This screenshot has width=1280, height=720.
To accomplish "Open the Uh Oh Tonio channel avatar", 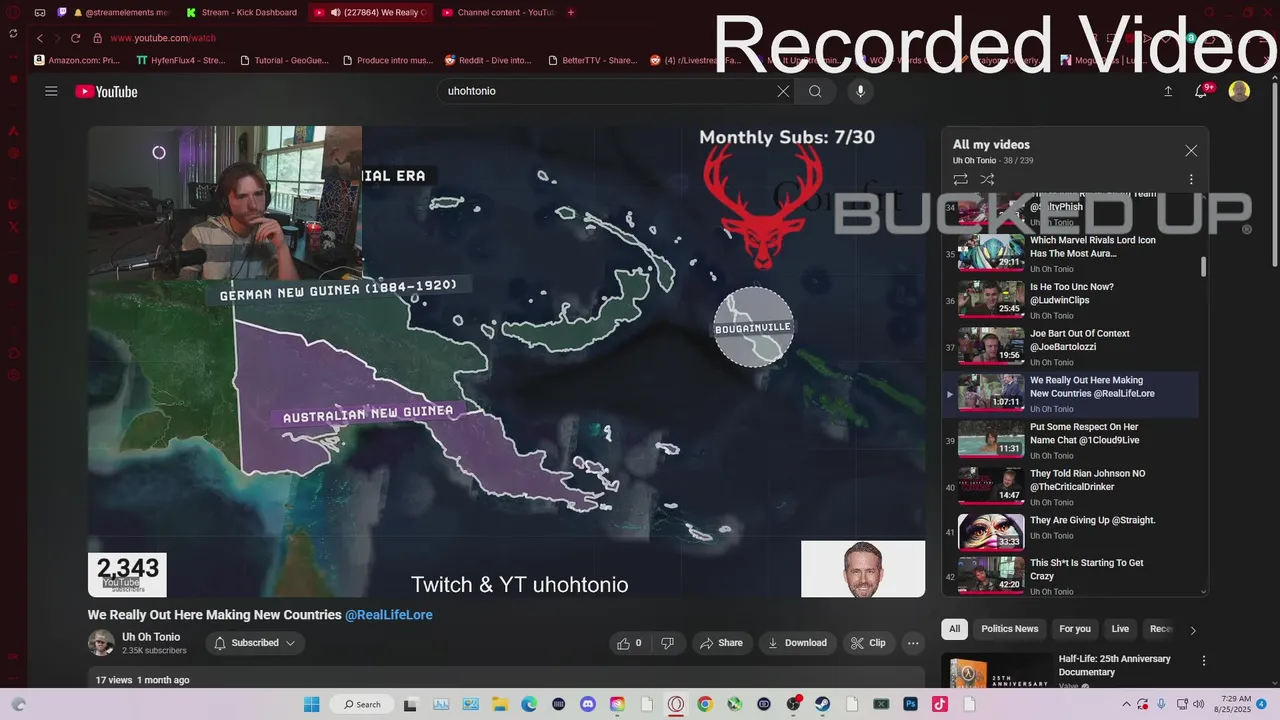I will tap(101, 643).
